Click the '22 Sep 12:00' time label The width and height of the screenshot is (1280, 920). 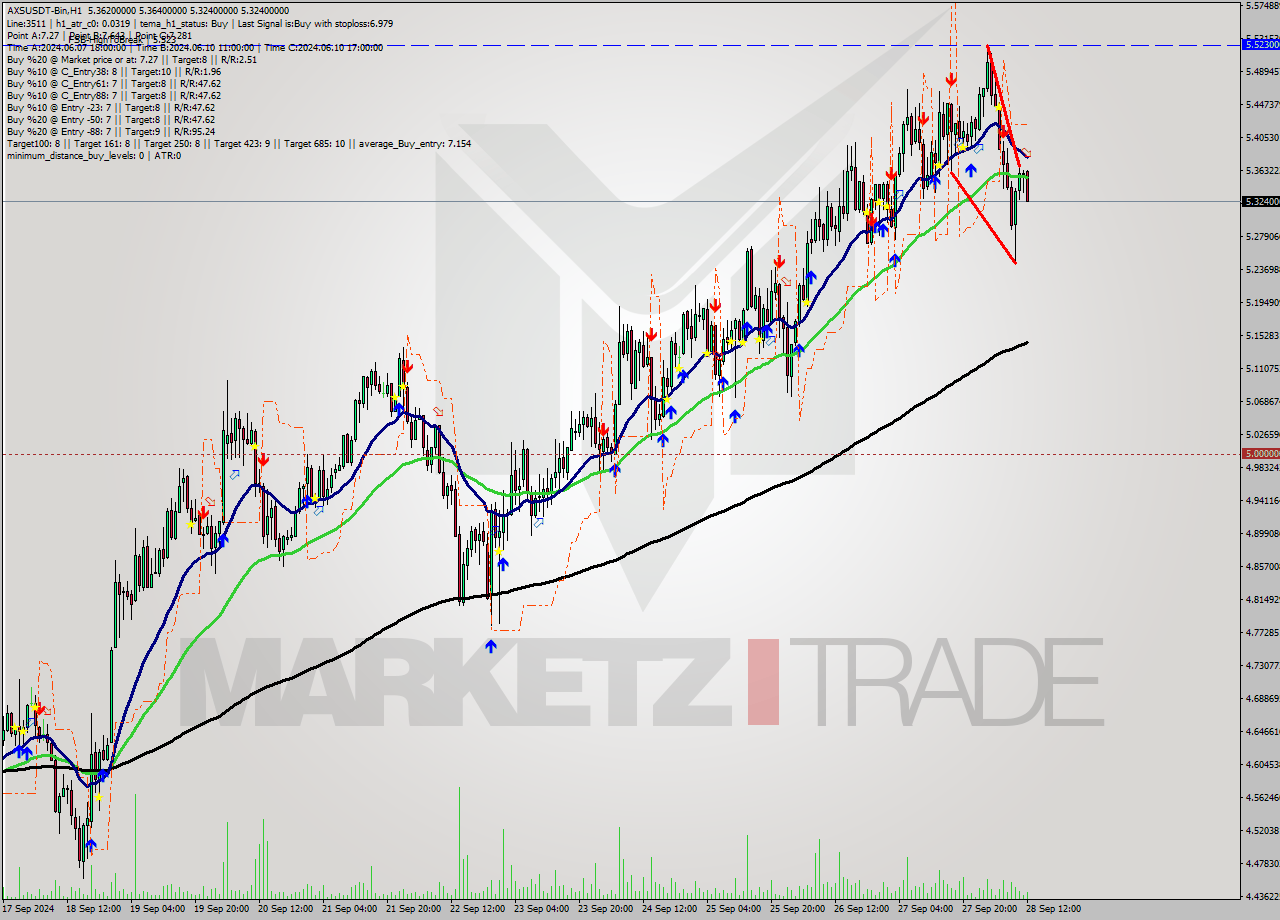(x=478, y=909)
